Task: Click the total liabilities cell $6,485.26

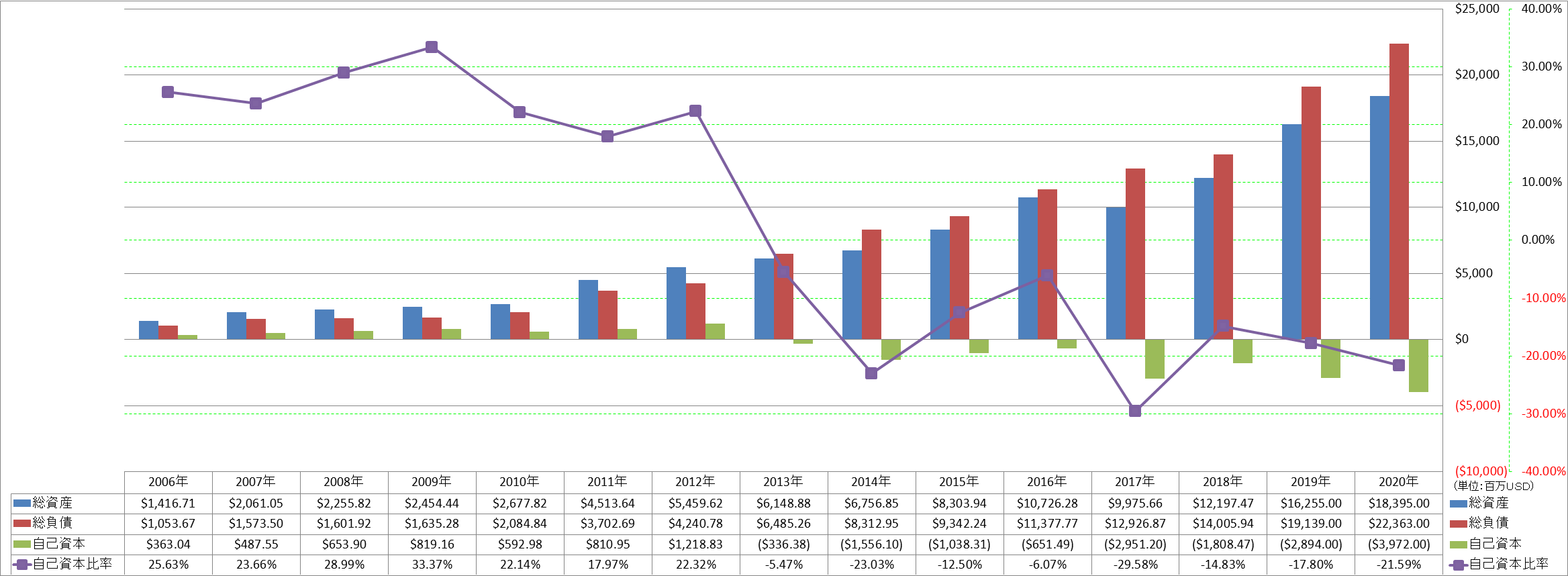Action: coord(783,523)
